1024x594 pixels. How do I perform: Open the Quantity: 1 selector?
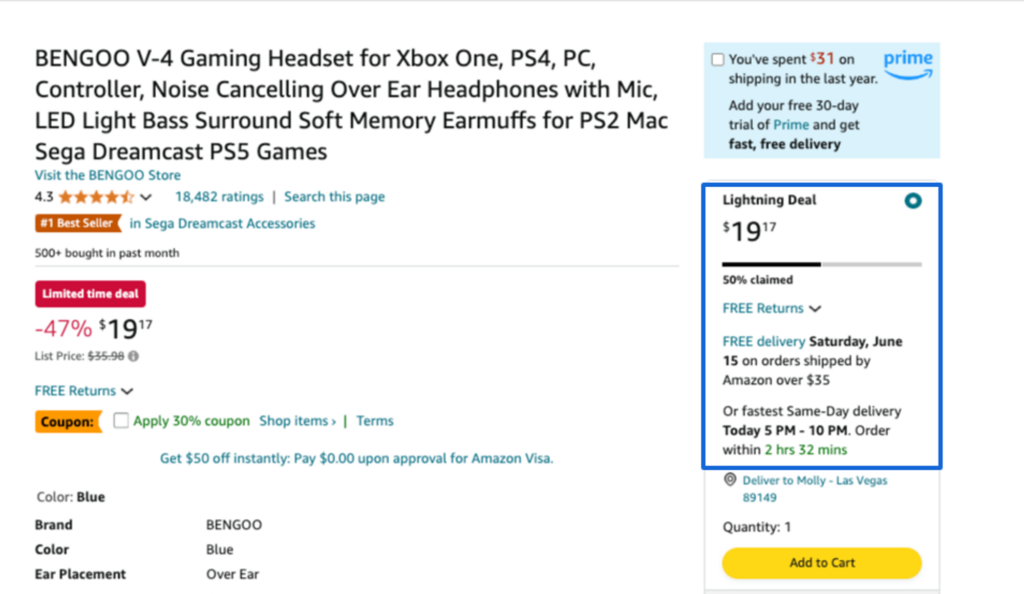click(x=757, y=527)
